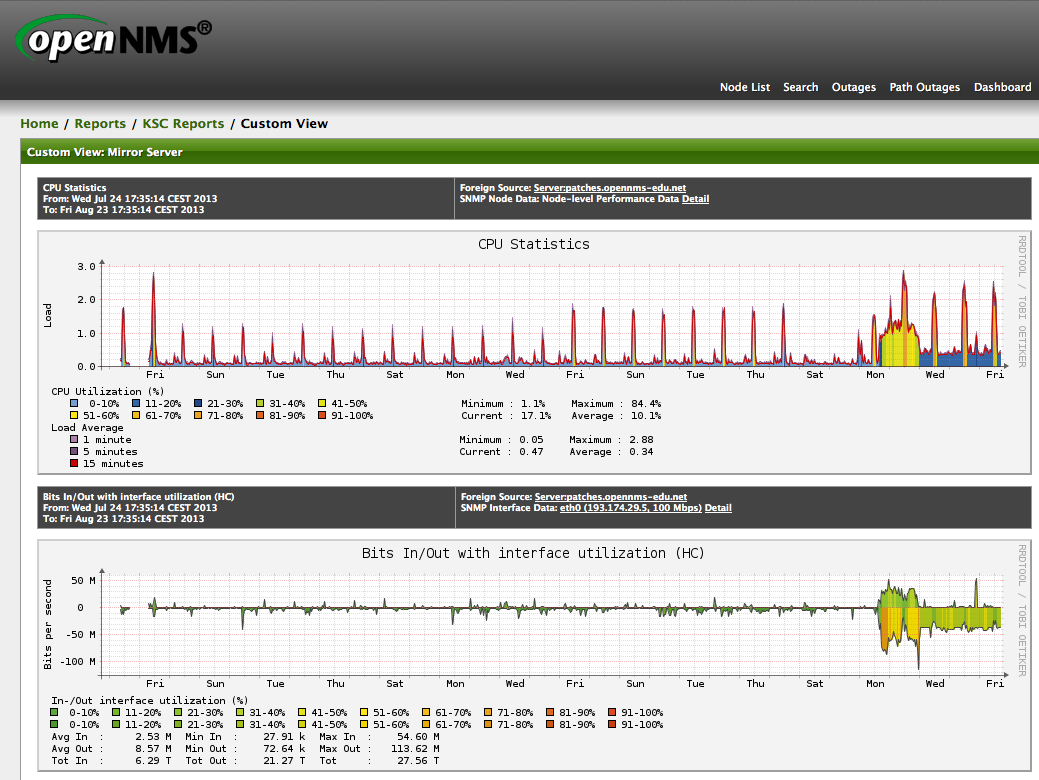
Task: Go to Reports breadcrumb link
Action: click(100, 124)
